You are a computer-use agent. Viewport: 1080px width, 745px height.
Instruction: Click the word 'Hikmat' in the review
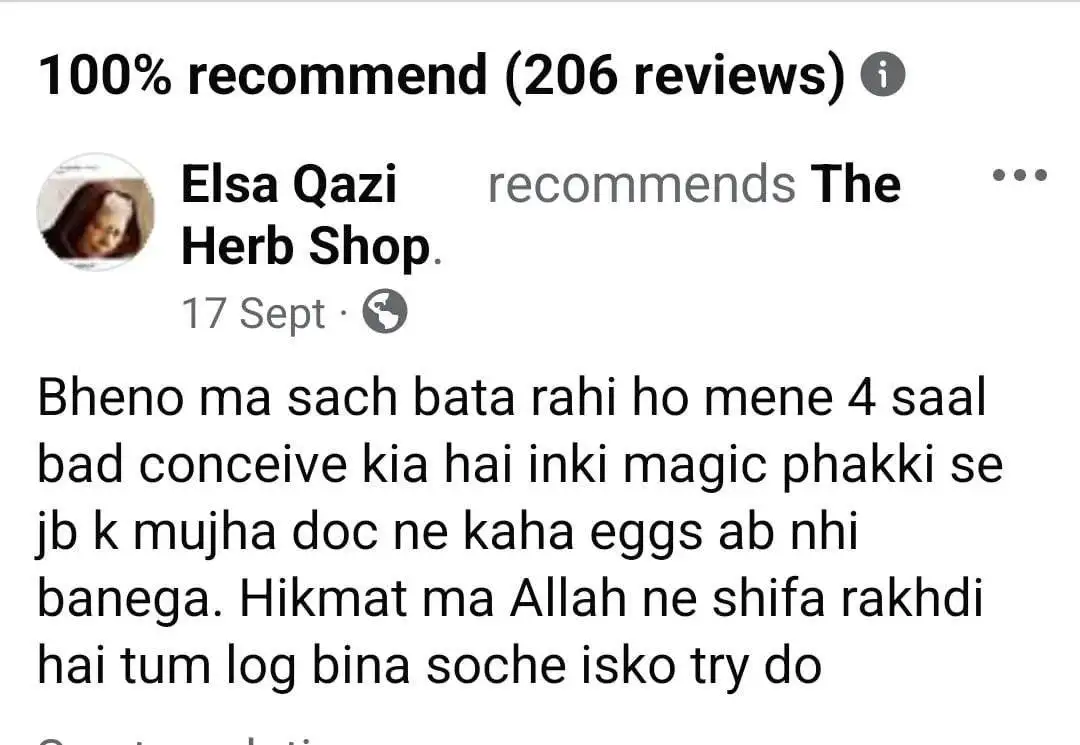coord(323,599)
